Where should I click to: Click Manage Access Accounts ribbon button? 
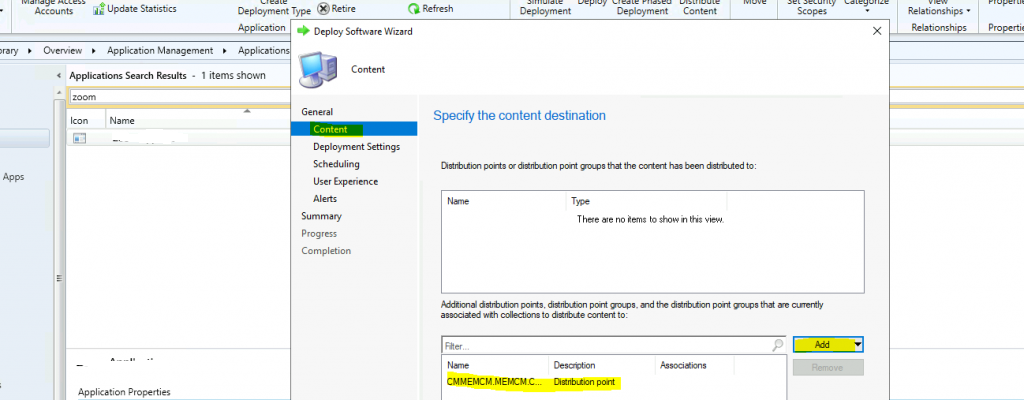coord(54,7)
